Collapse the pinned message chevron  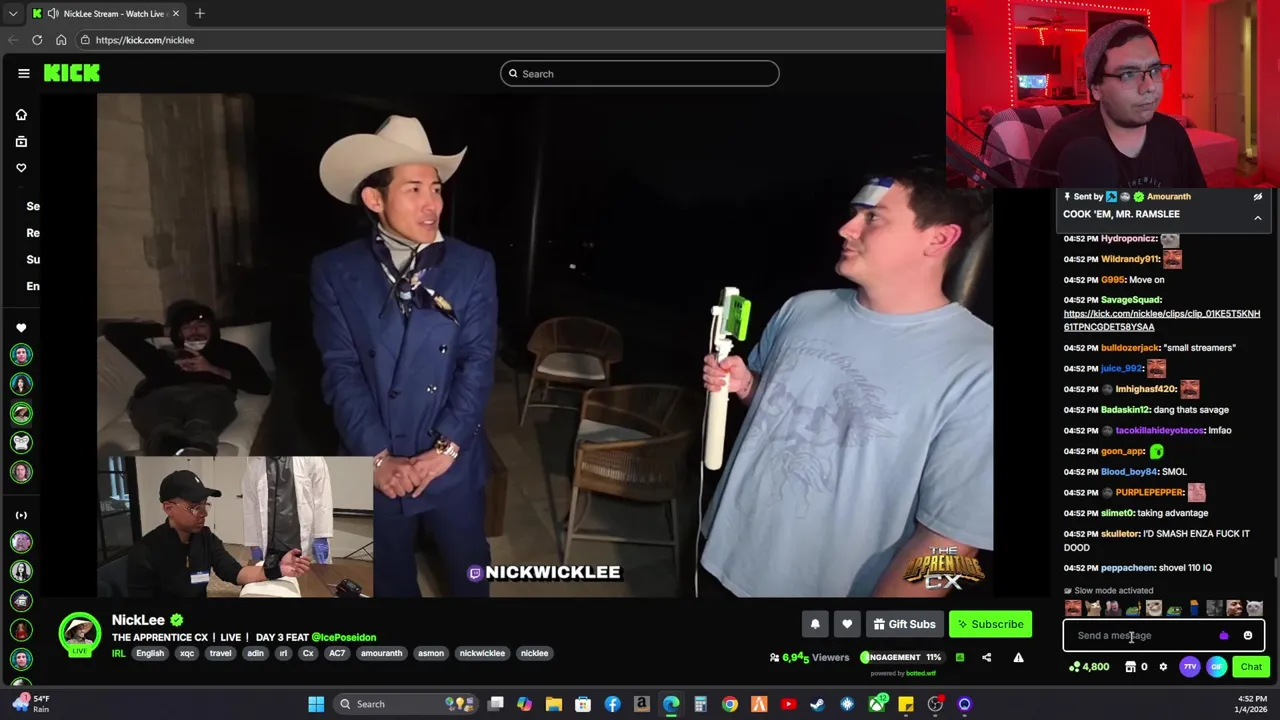tap(1258, 217)
